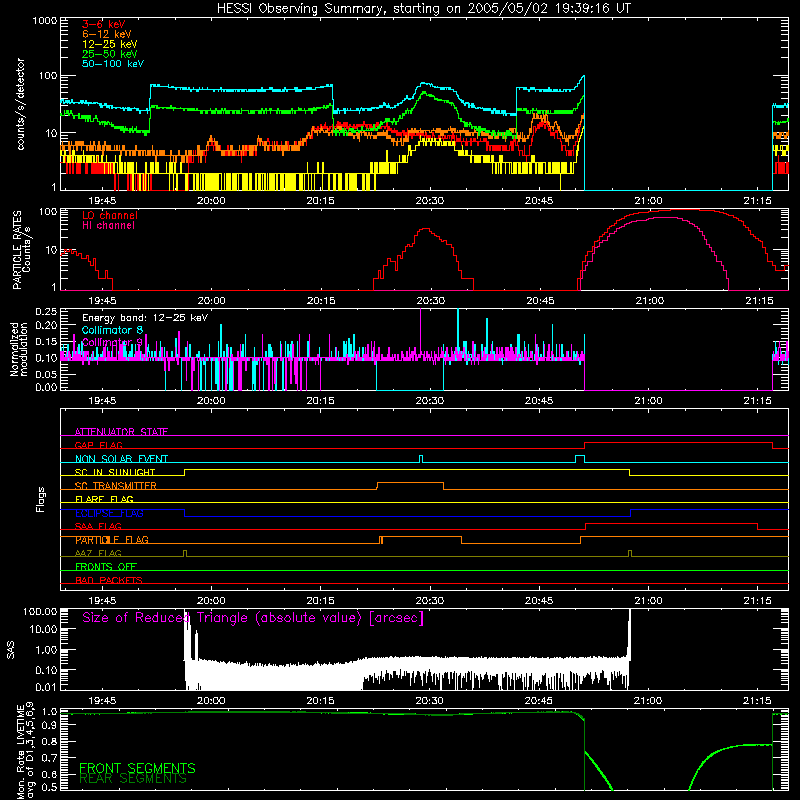This screenshot has width=800, height=800.
Task: Select the '12-25 keV' yellow legend label
Action: click(110, 44)
